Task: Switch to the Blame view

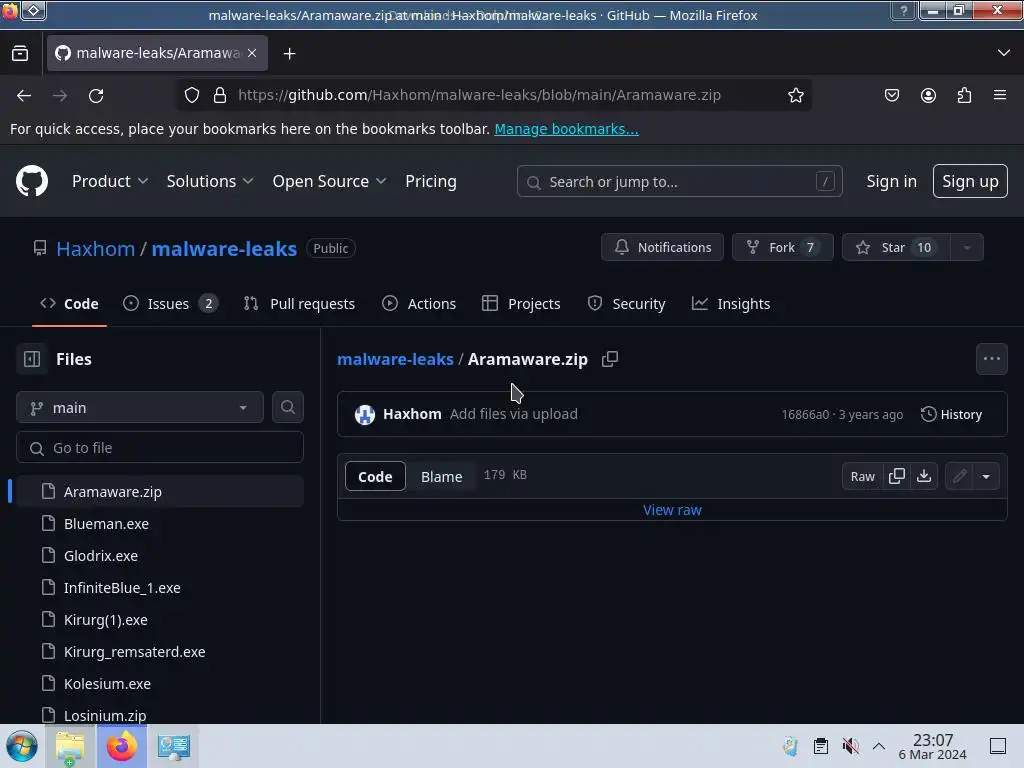Action: tap(441, 476)
